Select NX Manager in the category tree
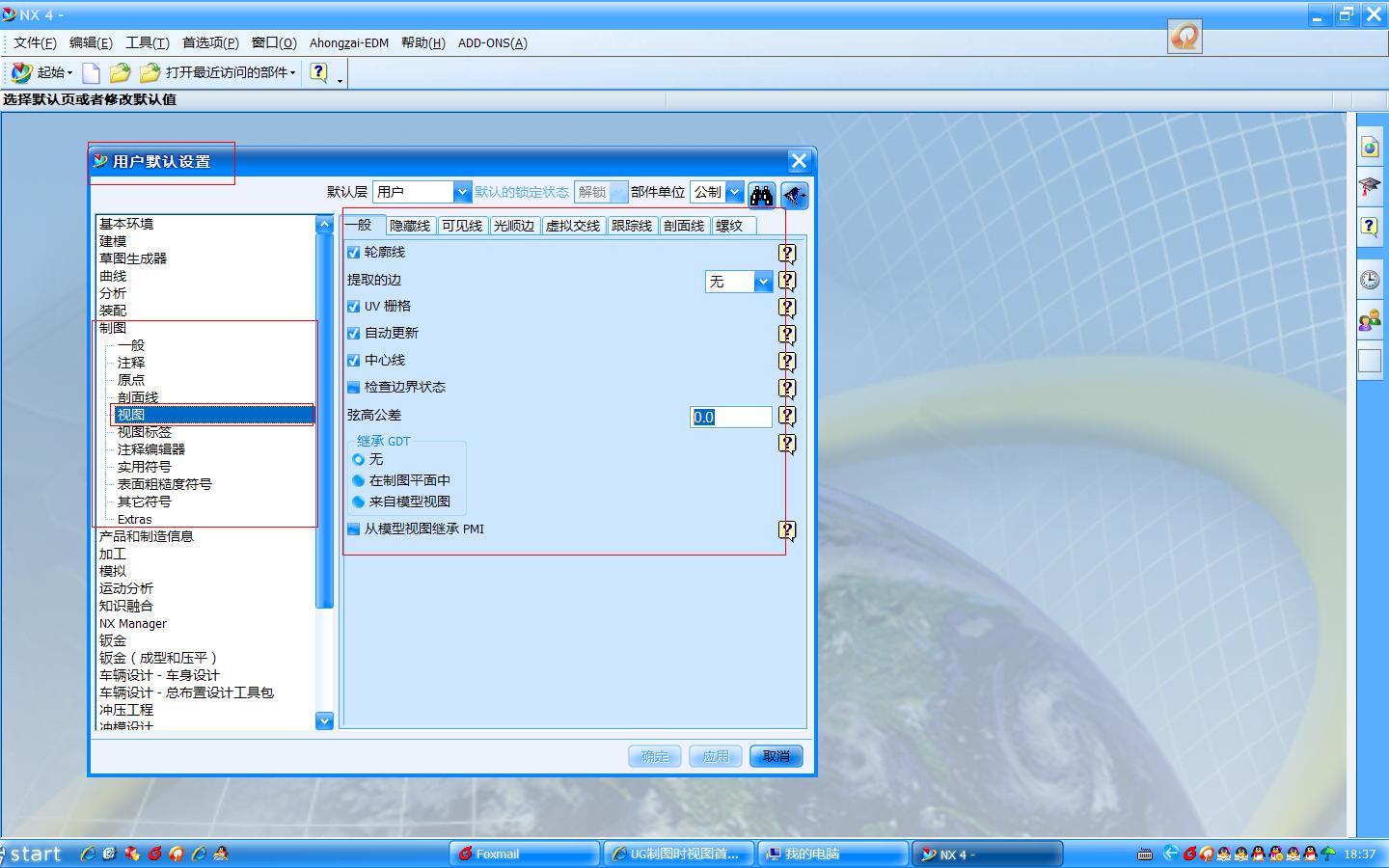The width and height of the screenshot is (1389, 868). [x=133, y=623]
